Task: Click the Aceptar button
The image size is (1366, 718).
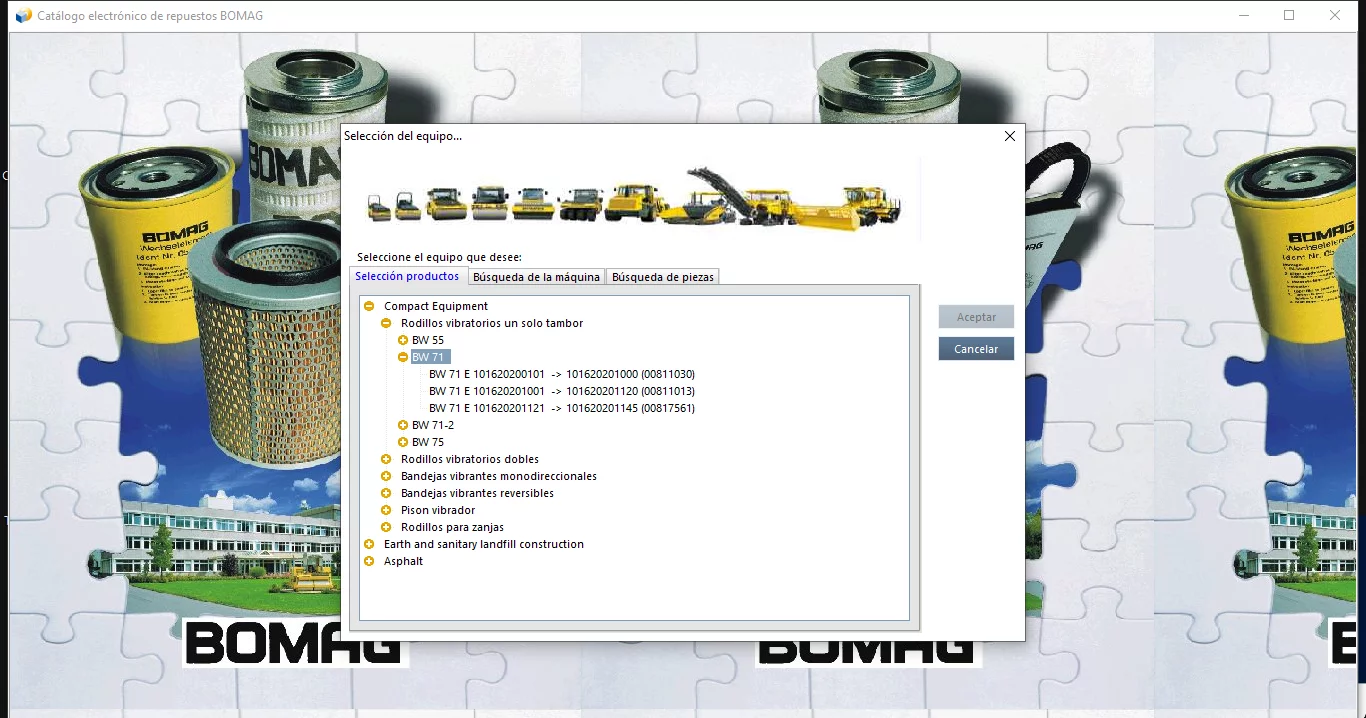Action: click(x=975, y=316)
